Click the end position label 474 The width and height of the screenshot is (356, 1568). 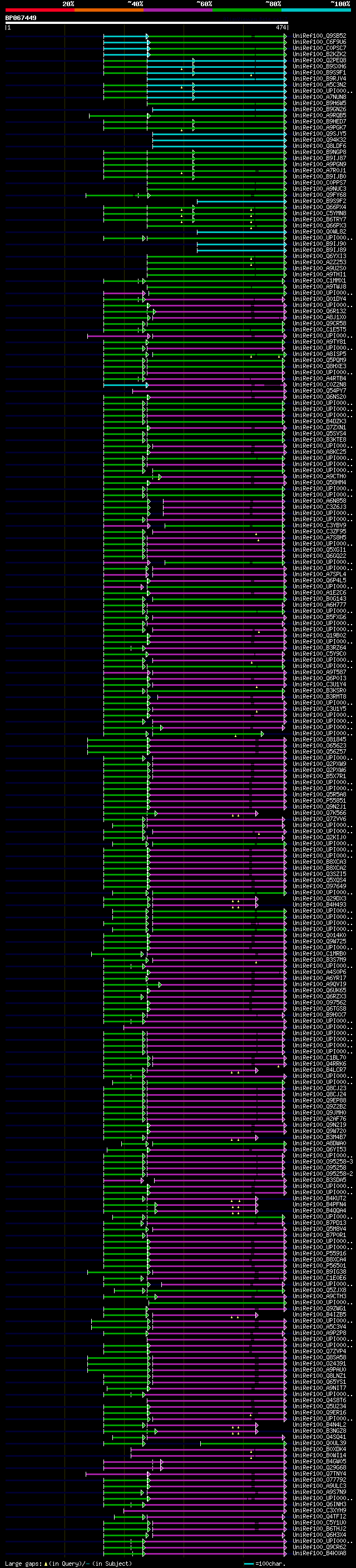click(x=280, y=27)
